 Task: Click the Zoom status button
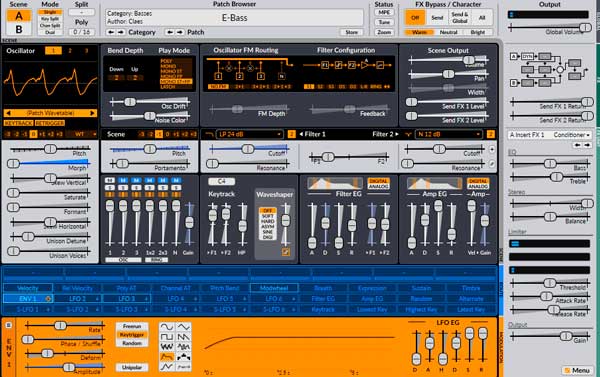coord(384,33)
